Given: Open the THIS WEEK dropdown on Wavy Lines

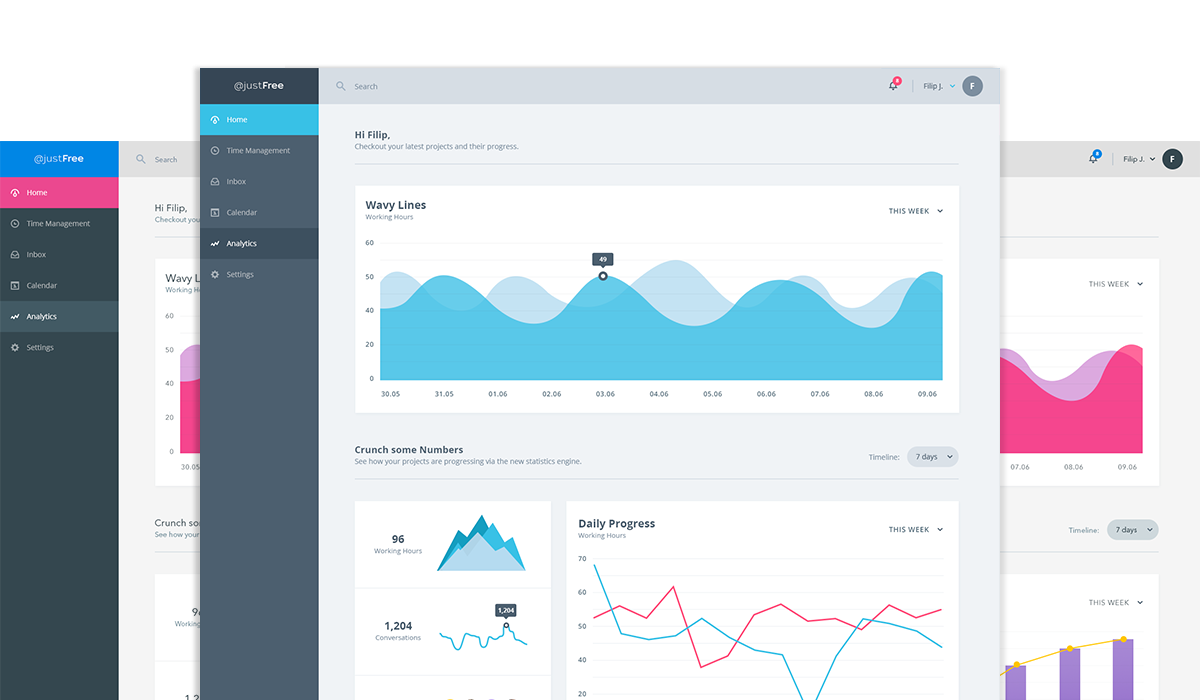Looking at the screenshot, I should coord(916,211).
